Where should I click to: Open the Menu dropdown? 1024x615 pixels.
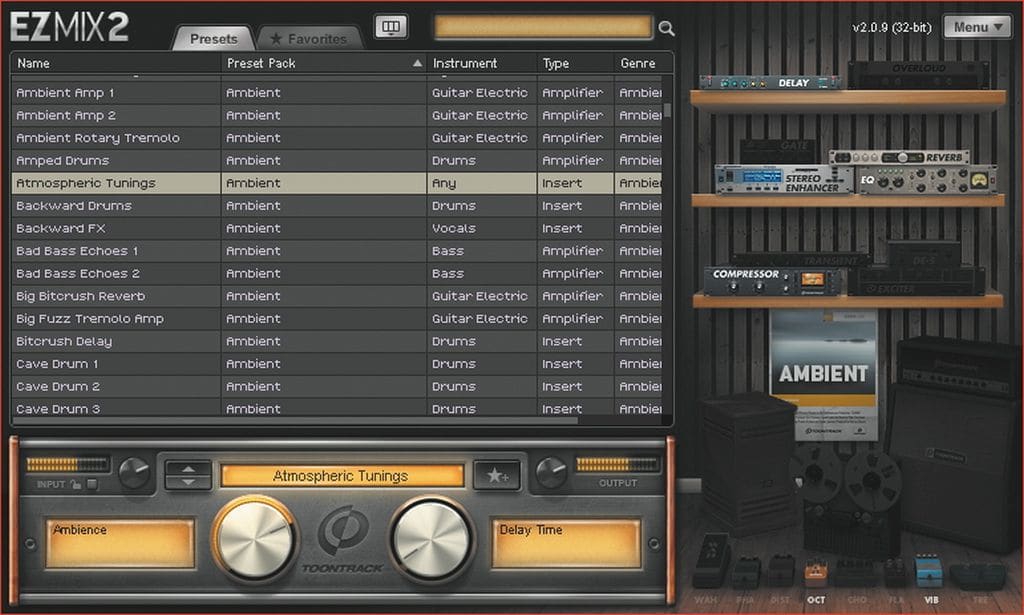977,27
